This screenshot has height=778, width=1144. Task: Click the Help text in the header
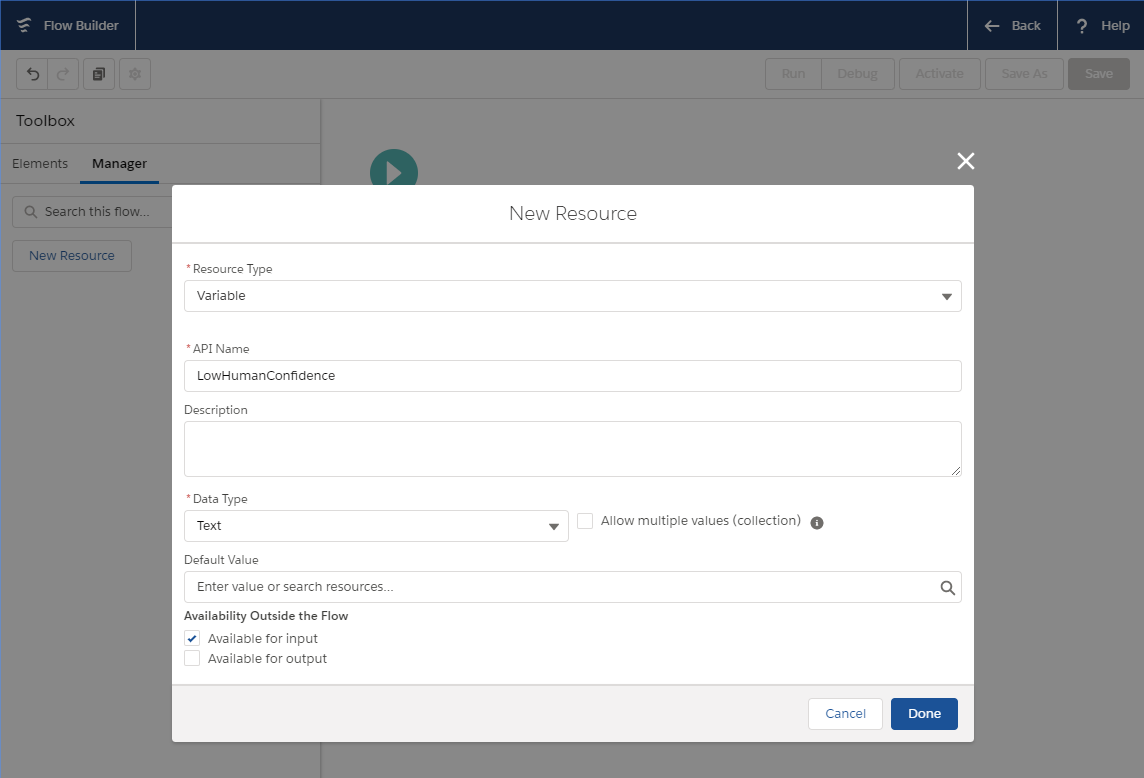coord(1116,26)
